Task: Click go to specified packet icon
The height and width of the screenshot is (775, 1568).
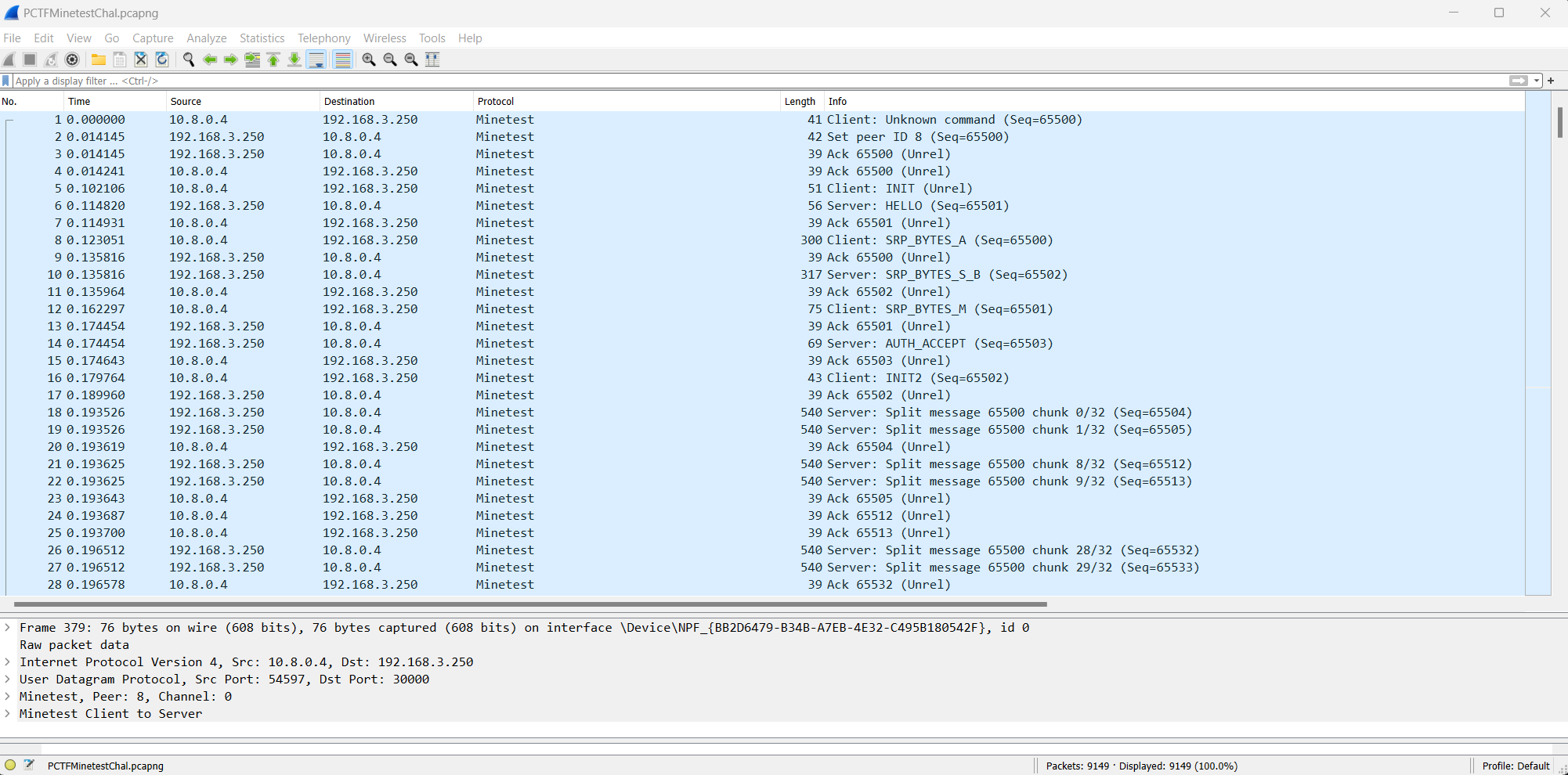Action: click(x=252, y=59)
